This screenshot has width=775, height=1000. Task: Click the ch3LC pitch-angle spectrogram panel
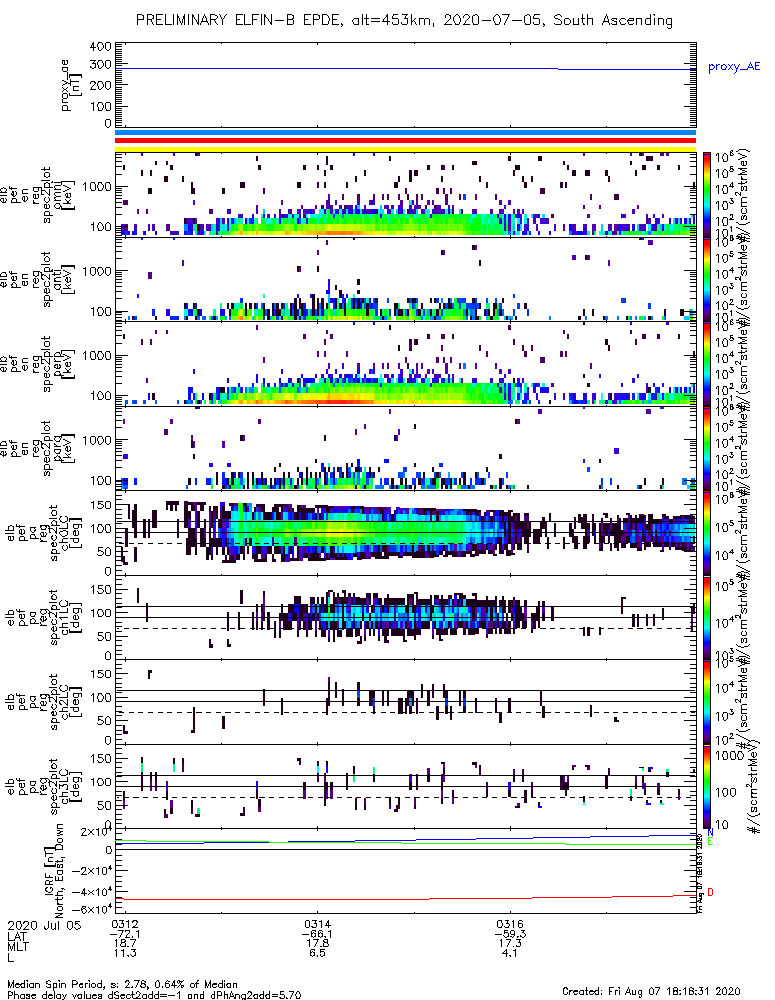(406, 786)
